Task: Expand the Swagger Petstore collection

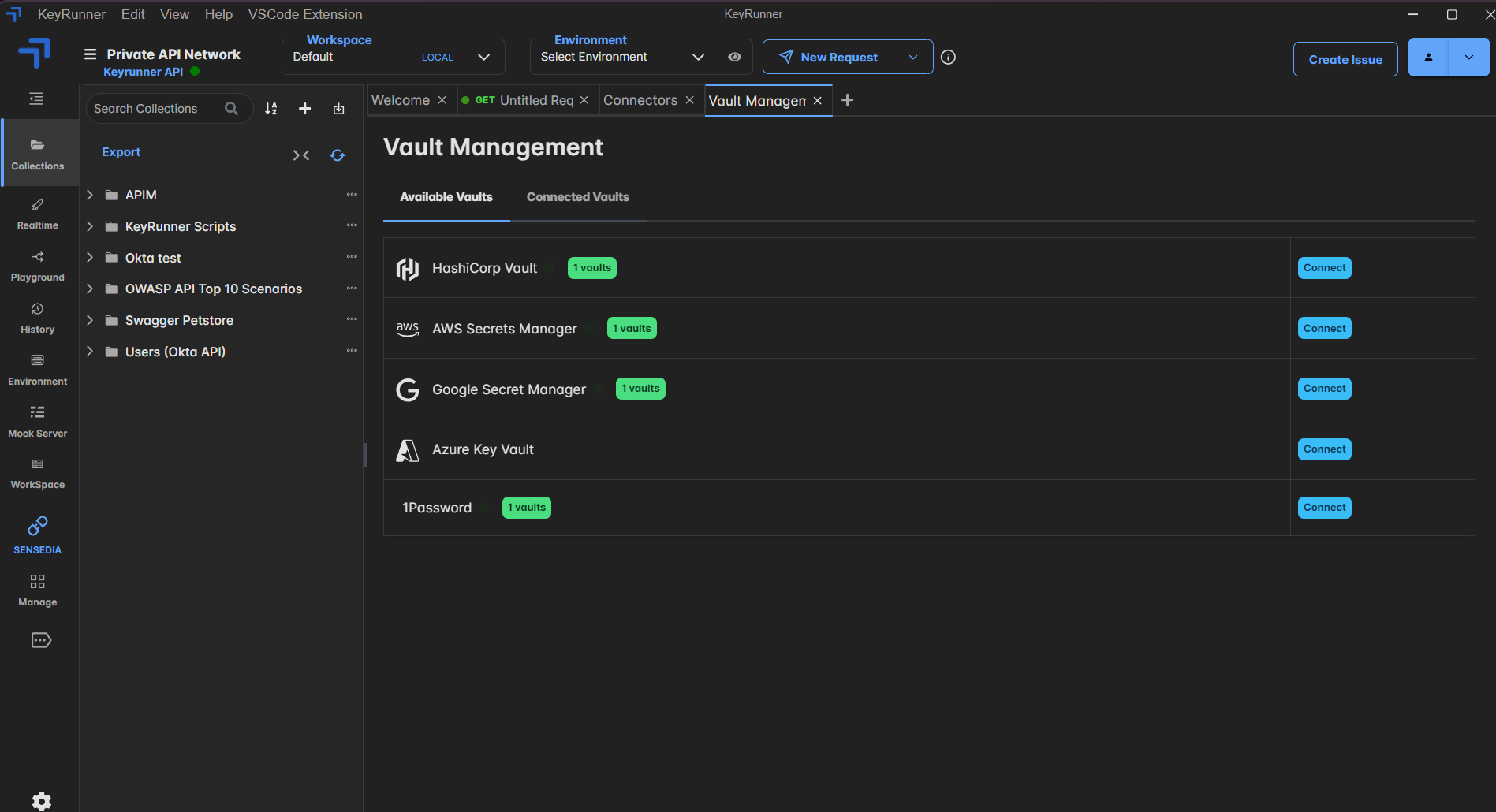Action: tap(90, 320)
